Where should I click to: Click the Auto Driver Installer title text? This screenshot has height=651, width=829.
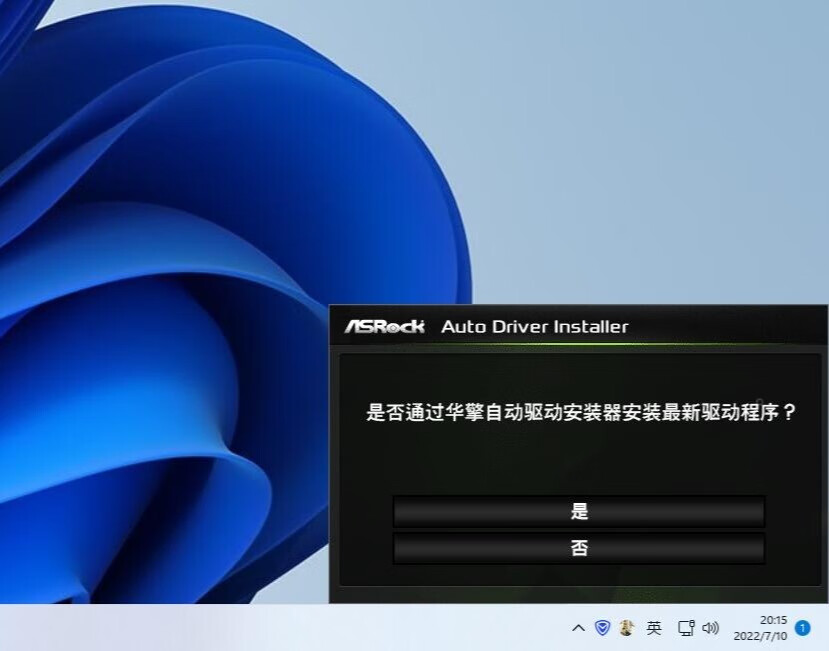535,326
